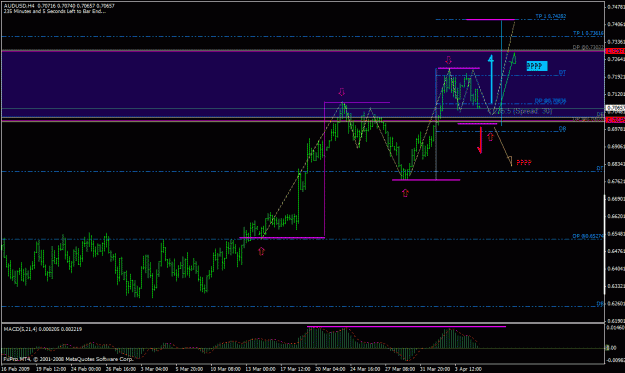Select the magenta down-arrow marker above the 20 Mar peak
Viewport: 625px width, 373px height.
pyautogui.click(x=342, y=92)
